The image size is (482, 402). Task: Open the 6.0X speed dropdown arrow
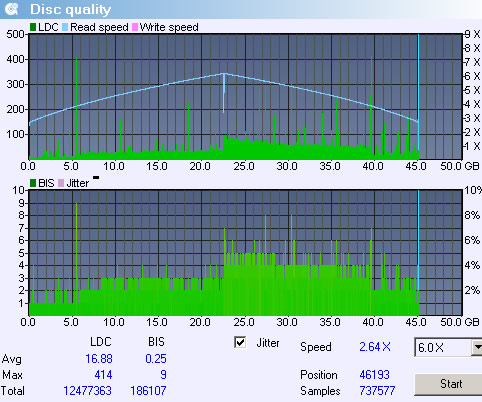477,347
